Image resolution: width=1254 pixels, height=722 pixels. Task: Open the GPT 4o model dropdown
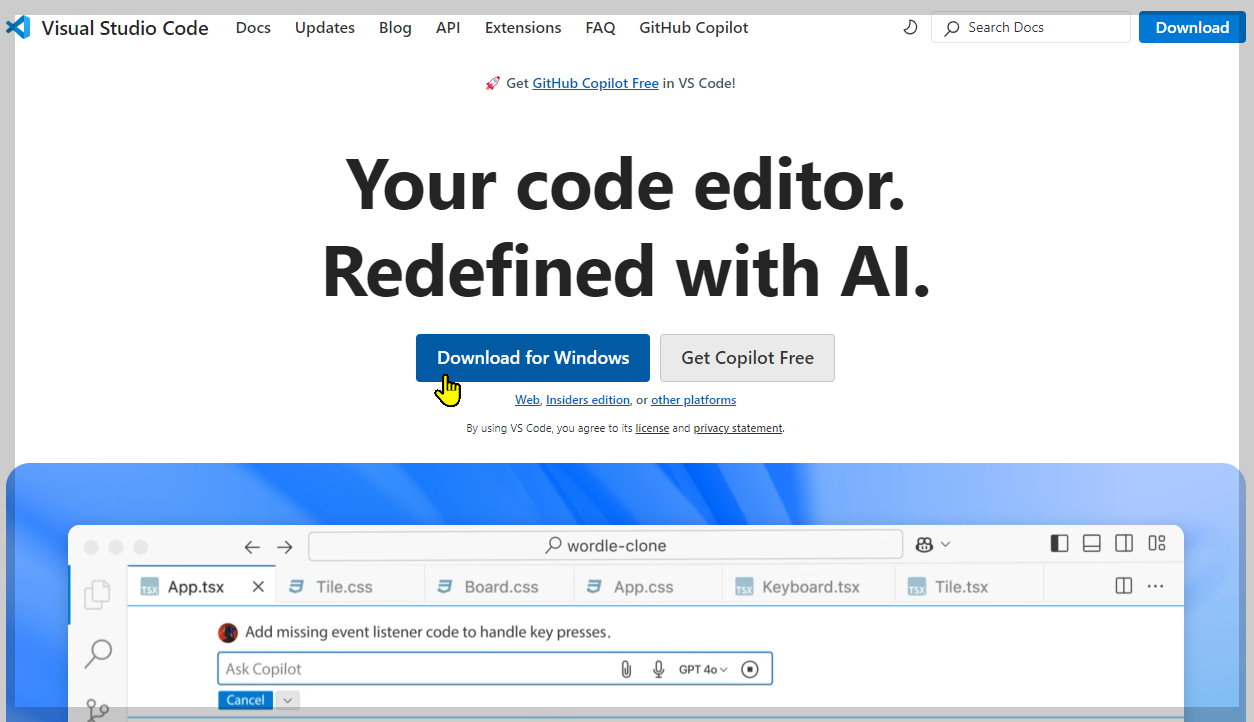pyautogui.click(x=703, y=669)
